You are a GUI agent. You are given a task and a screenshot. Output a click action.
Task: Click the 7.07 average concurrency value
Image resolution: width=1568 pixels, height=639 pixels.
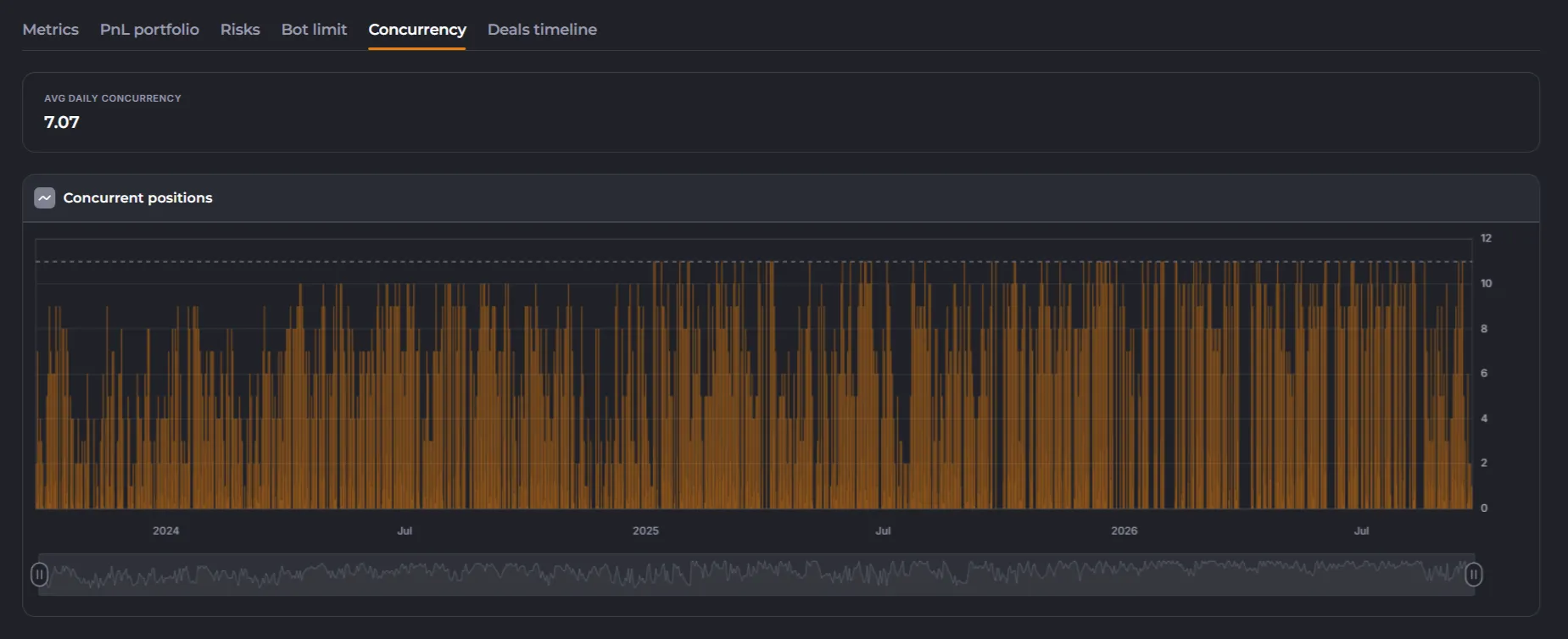tap(61, 122)
